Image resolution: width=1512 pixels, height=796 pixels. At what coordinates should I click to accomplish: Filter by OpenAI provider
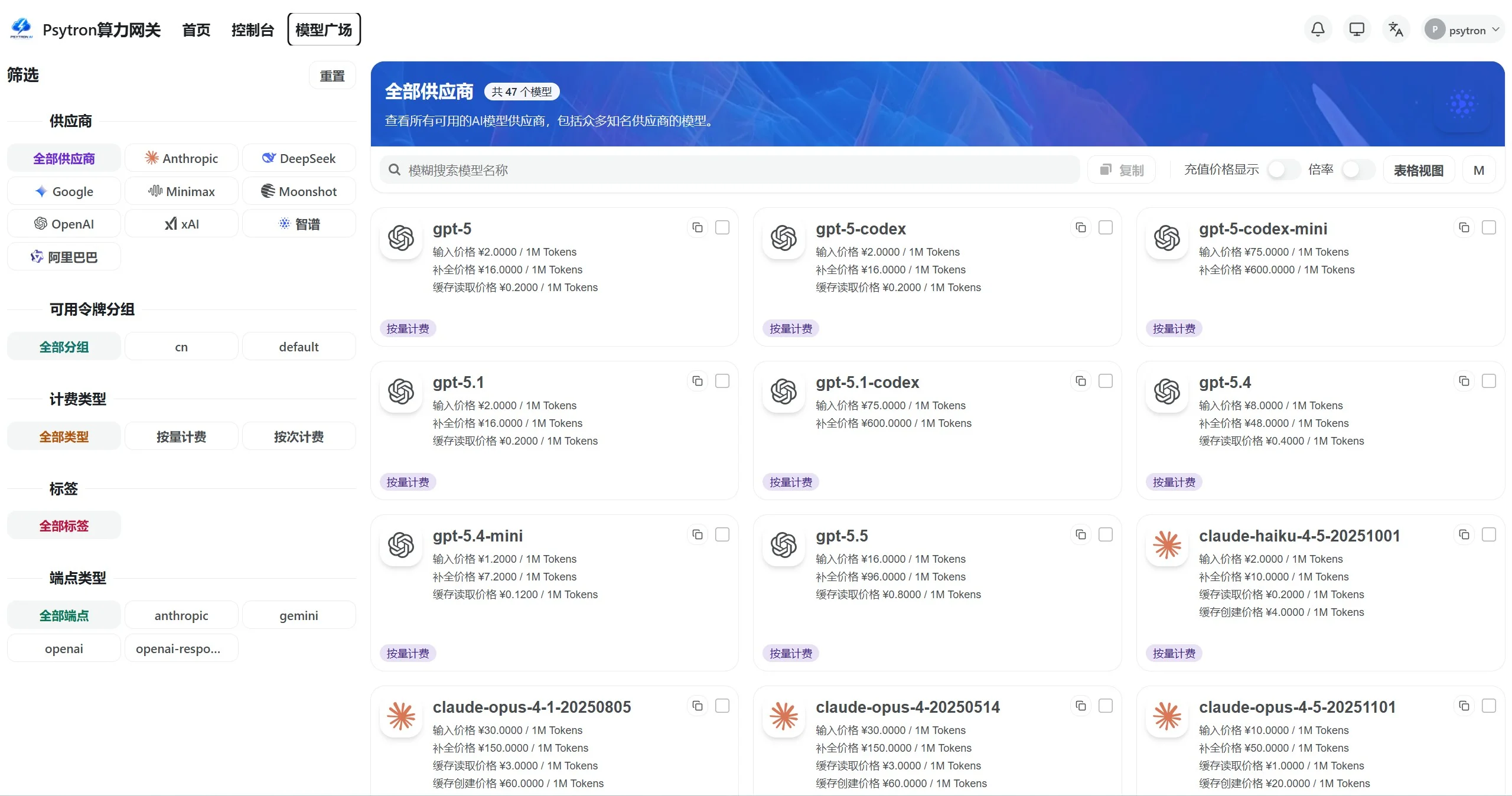pyautogui.click(x=64, y=224)
